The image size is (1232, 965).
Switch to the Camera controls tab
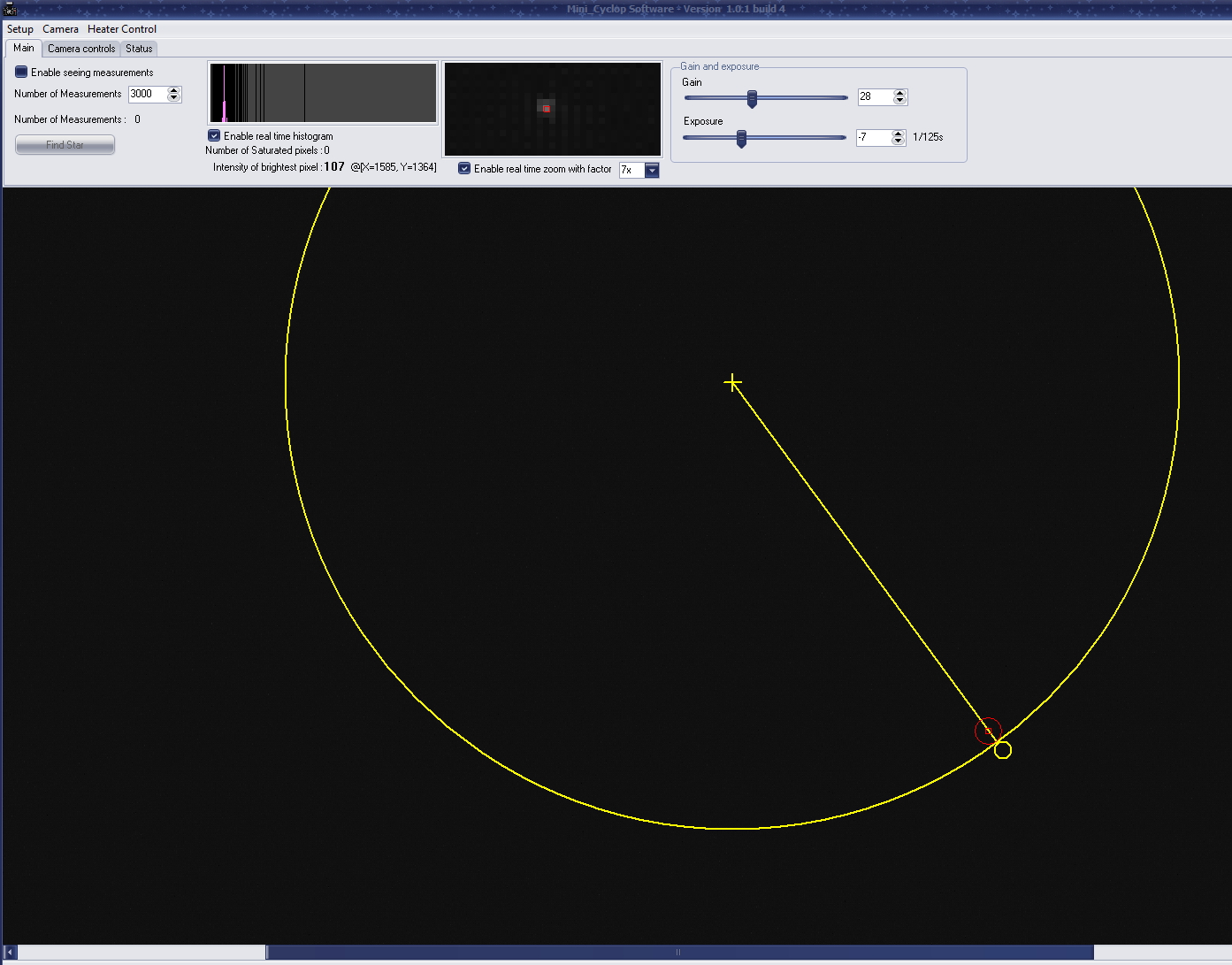click(81, 49)
